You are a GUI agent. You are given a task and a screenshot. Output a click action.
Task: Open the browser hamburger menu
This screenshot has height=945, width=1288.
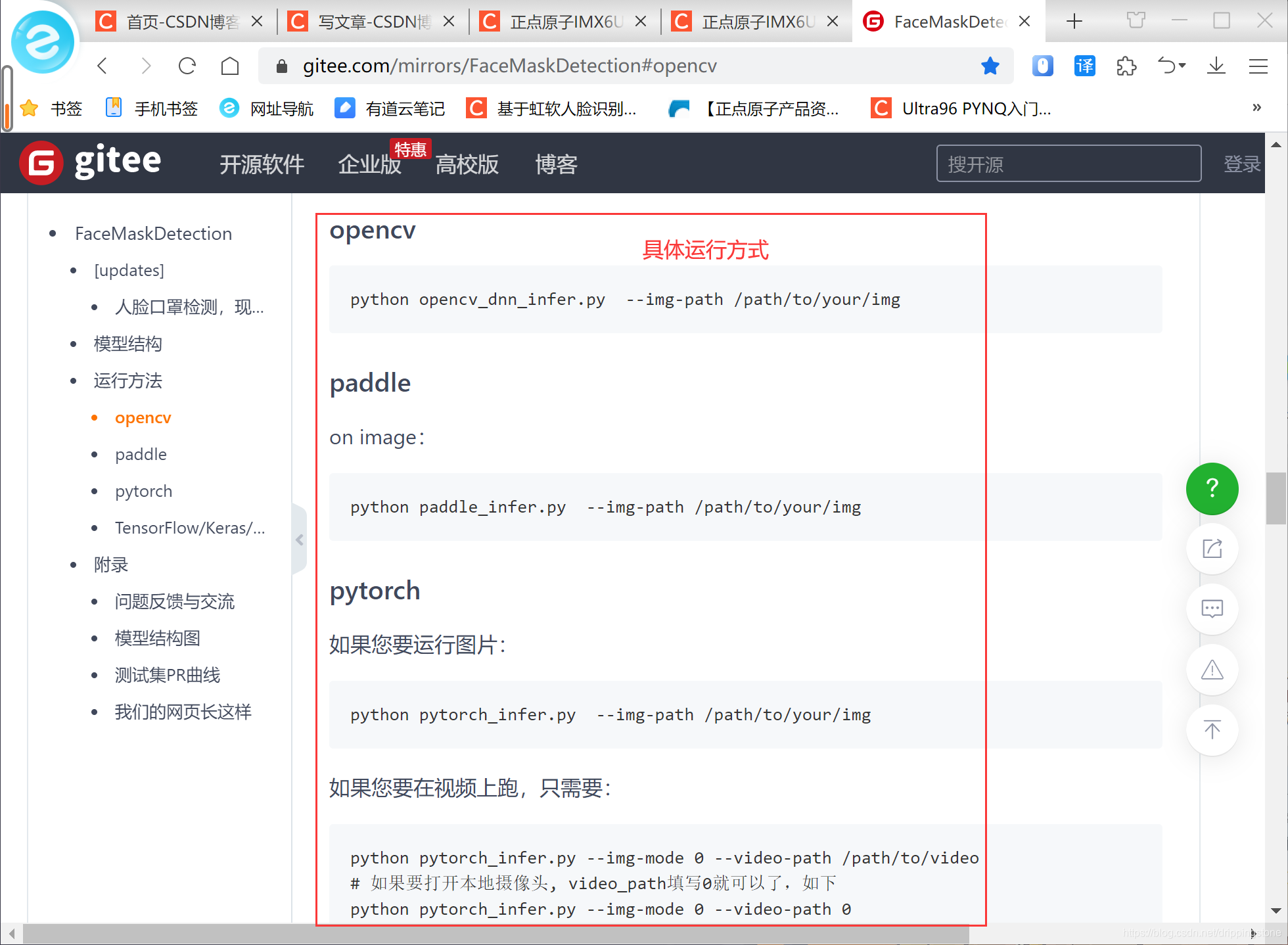[x=1258, y=66]
